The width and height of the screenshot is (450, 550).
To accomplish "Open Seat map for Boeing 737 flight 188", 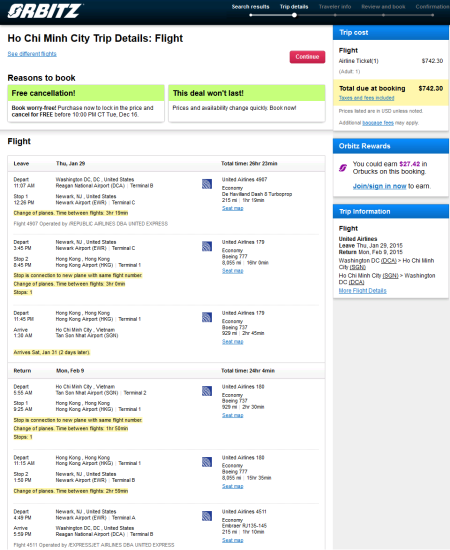I will tap(233, 415).
